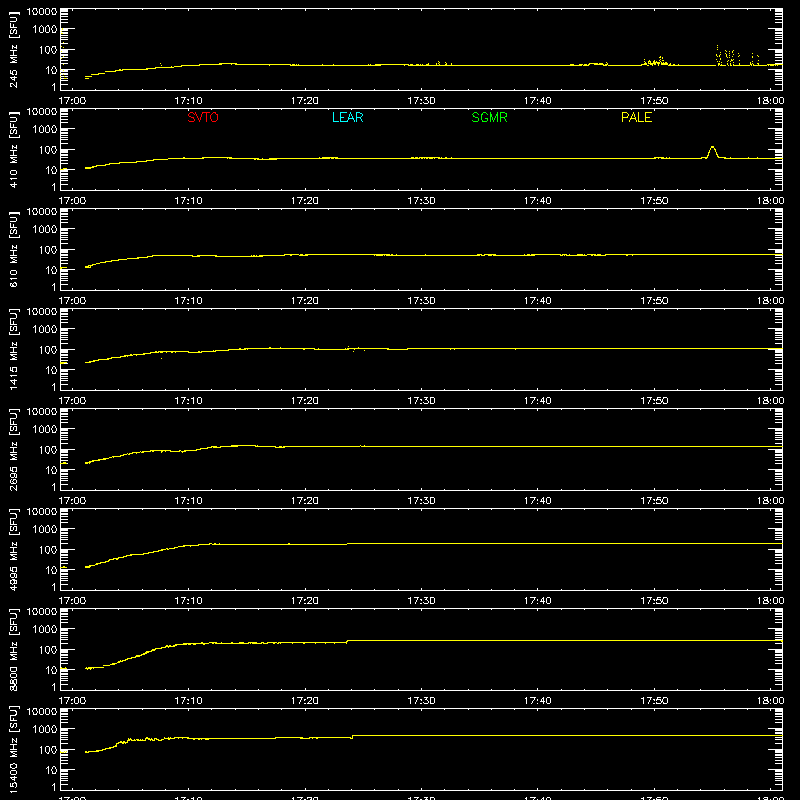Click the 410 MHz [SFU] axis title
Viewport: 800px width, 800px height.
point(13,149)
